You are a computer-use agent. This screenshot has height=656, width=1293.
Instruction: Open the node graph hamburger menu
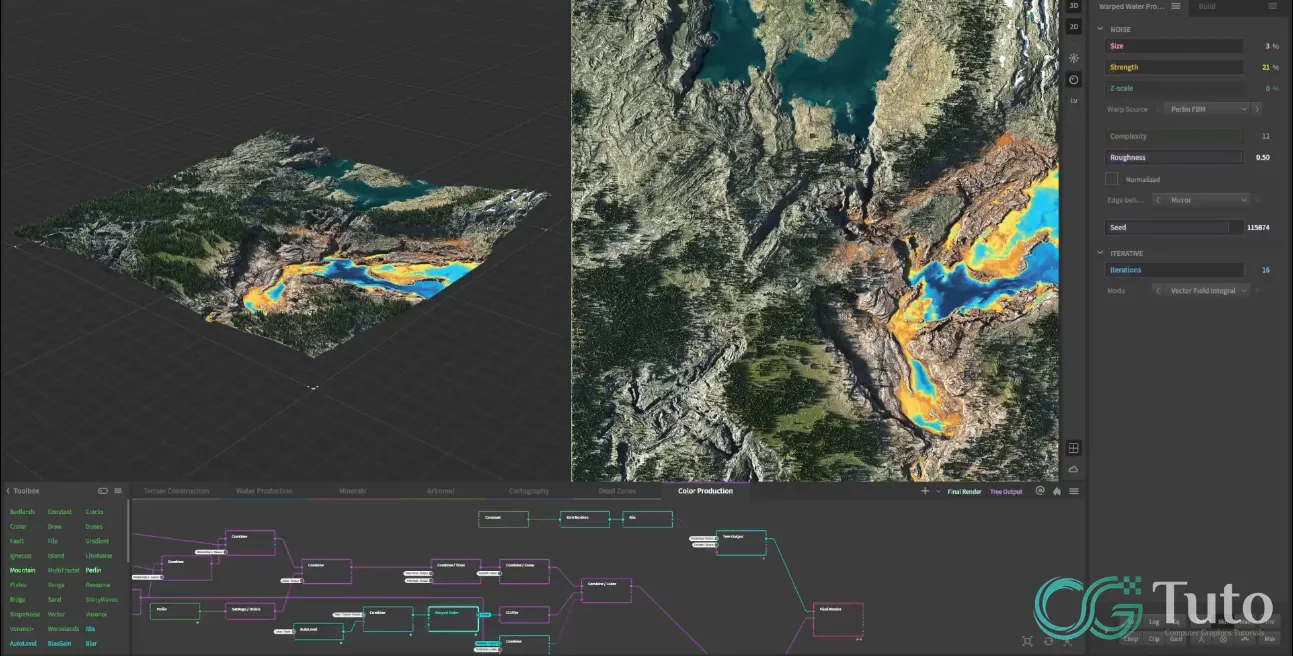tap(1073, 491)
